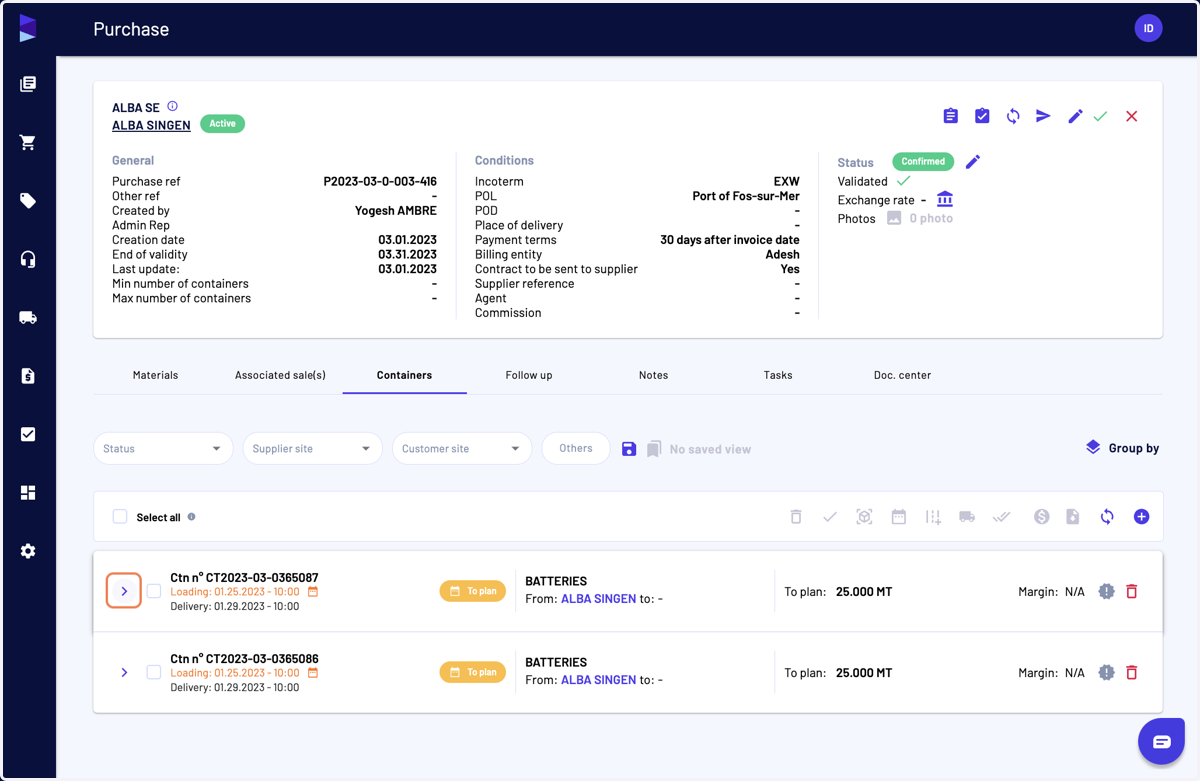Click the alert badge for container CT2023-03-0365087
Image resolution: width=1200 pixels, height=781 pixels.
click(x=1106, y=591)
